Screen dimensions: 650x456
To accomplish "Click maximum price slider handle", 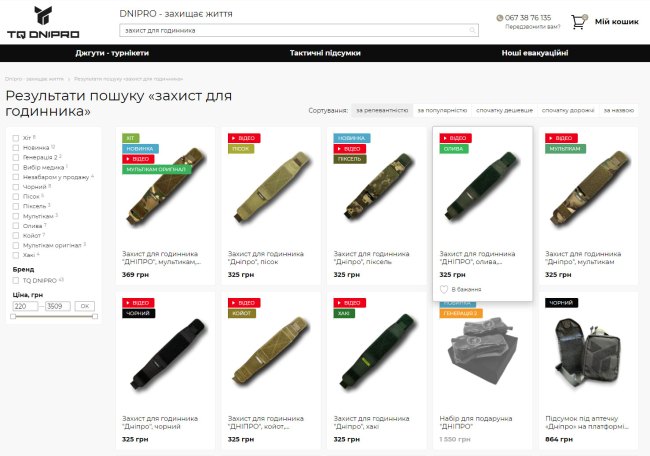I will click(x=95, y=316).
